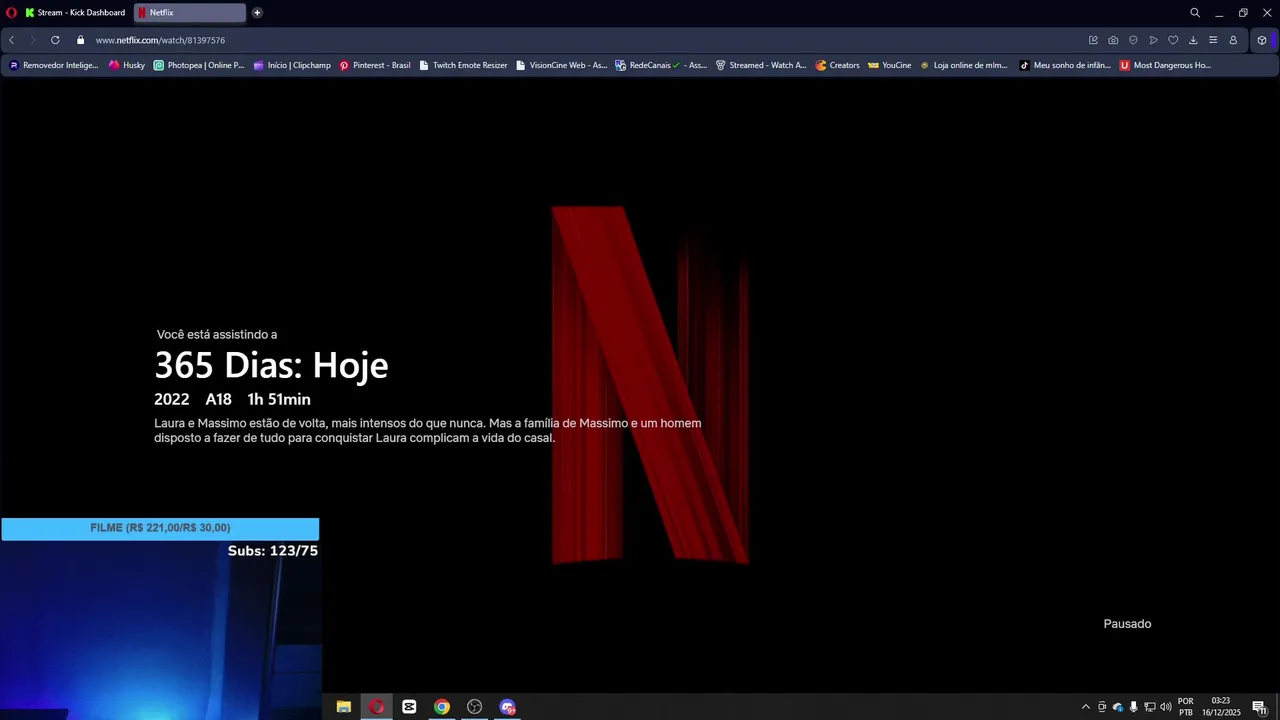Open the Most Dangerous Ho... bookmark
Viewport: 1280px width, 720px height.
pyautogui.click(x=1165, y=65)
